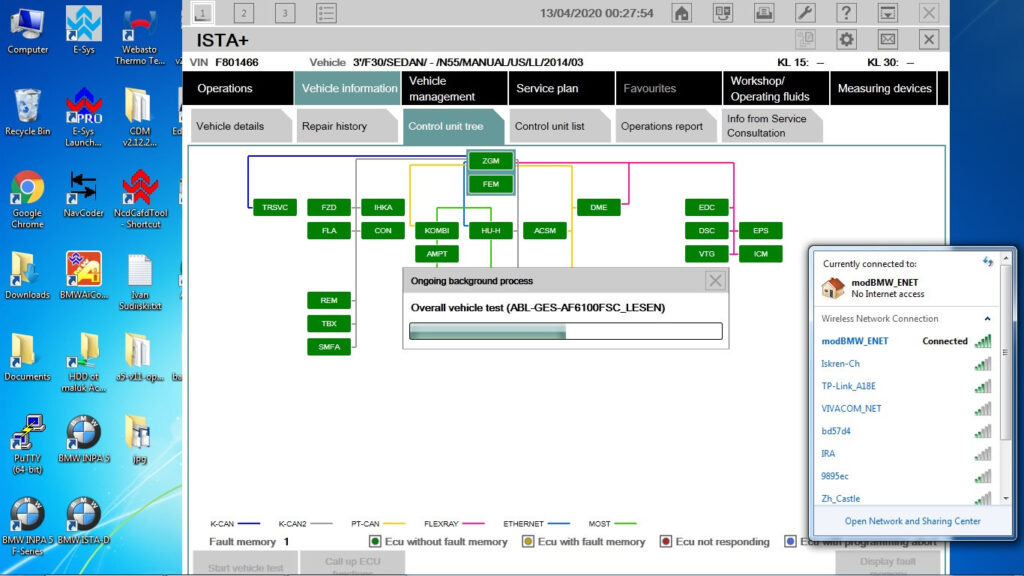Image resolution: width=1024 pixels, height=576 pixels.
Task: Click the overall vehicle test progress bar
Action: pyautogui.click(x=566, y=331)
